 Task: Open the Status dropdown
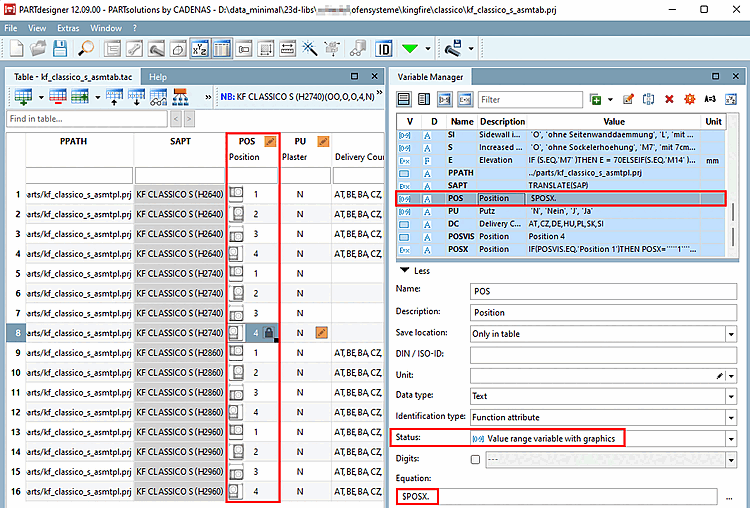coord(731,438)
